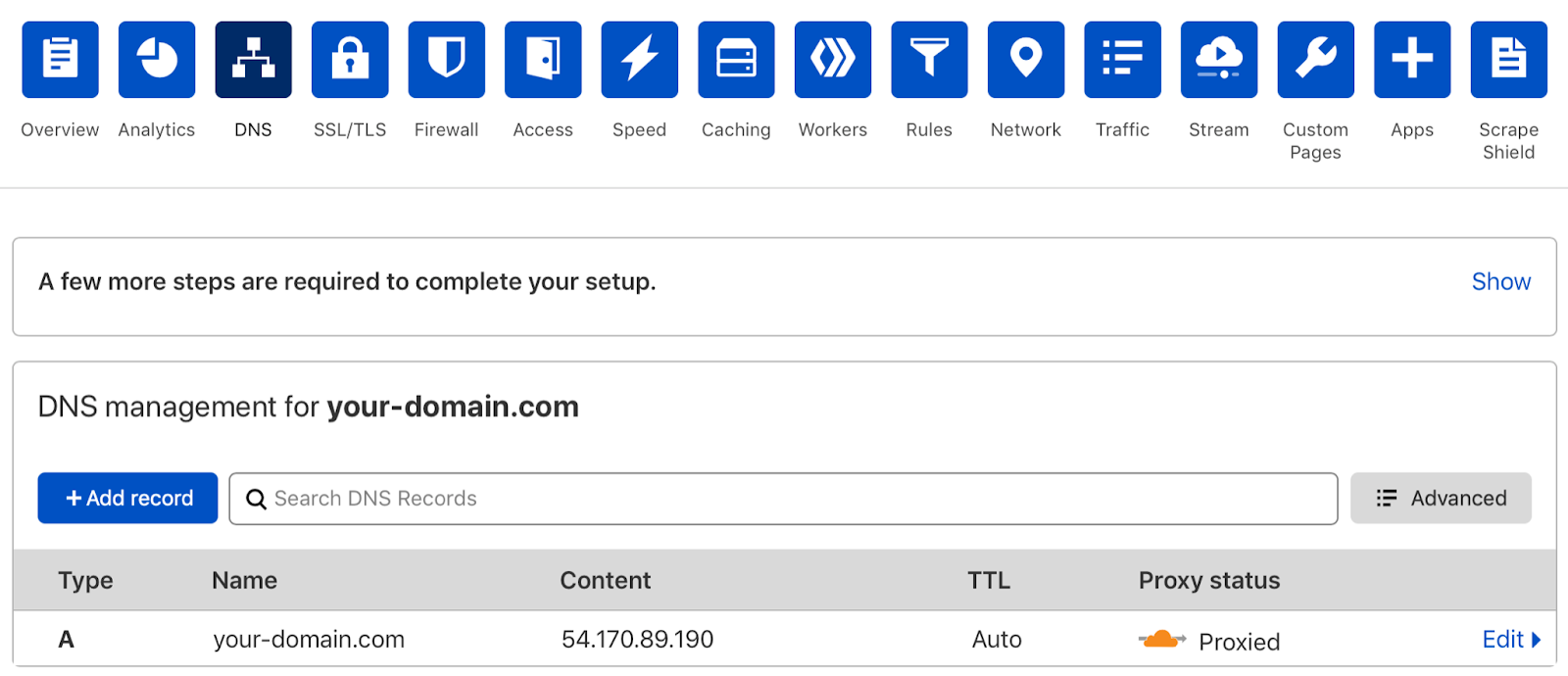This screenshot has width=1568, height=676.
Task: Select the 54.170.89.190 content cell
Action: click(637, 640)
